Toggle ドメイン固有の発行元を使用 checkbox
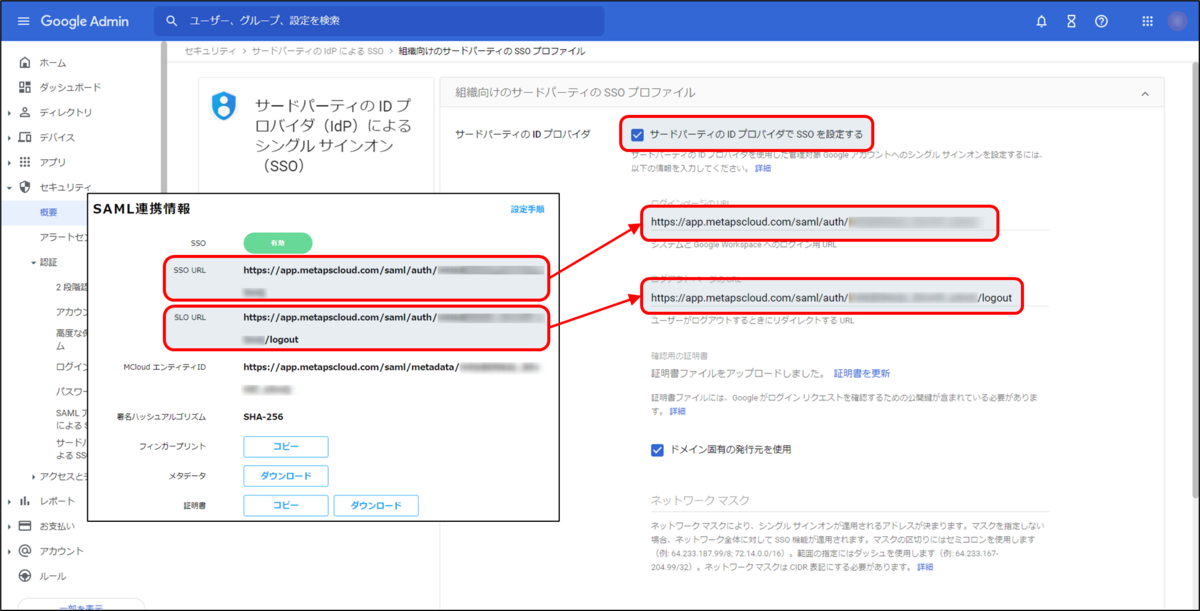 (x=657, y=450)
